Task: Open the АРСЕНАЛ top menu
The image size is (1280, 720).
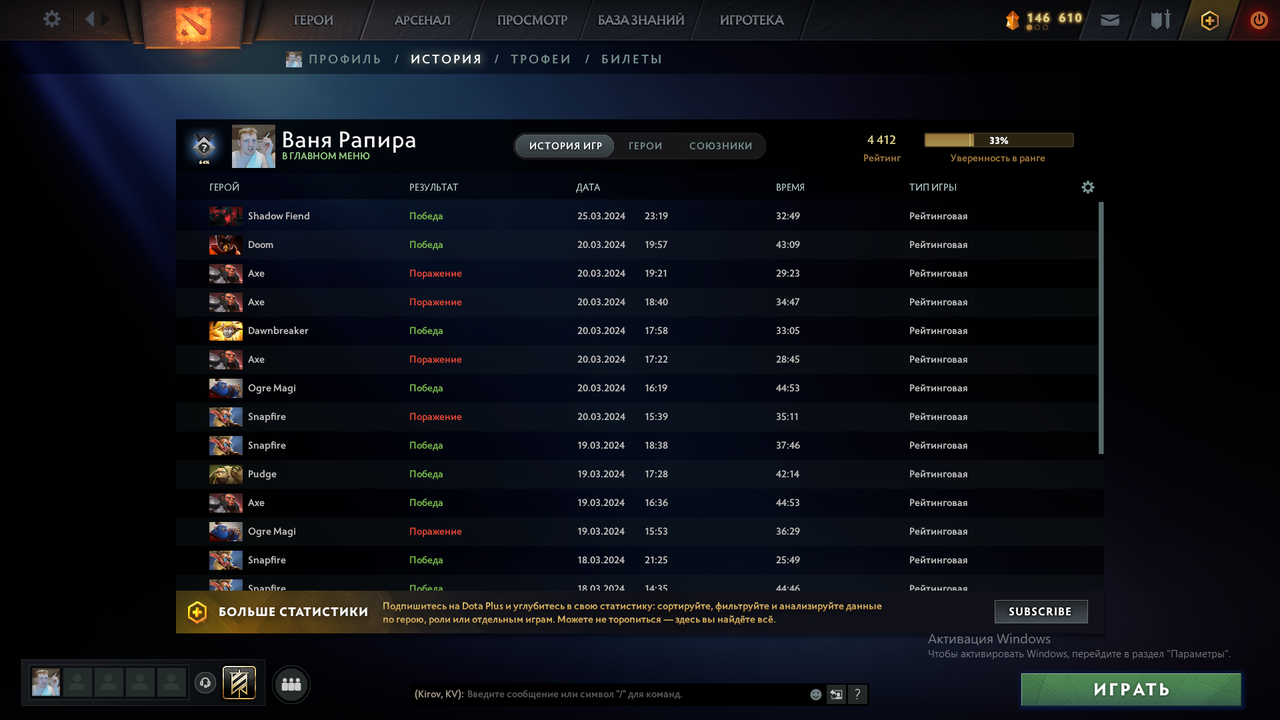Action: click(x=422, y=20)
